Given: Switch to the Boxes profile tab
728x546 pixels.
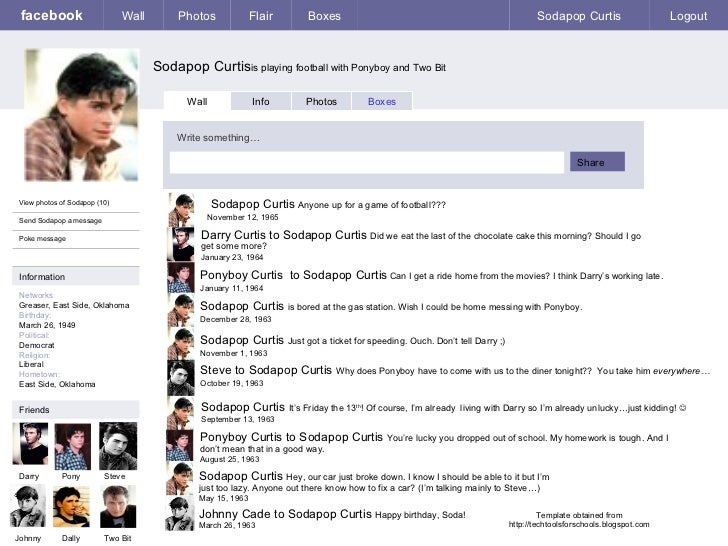Looking at the screenshot, I should tap(382, 101).
